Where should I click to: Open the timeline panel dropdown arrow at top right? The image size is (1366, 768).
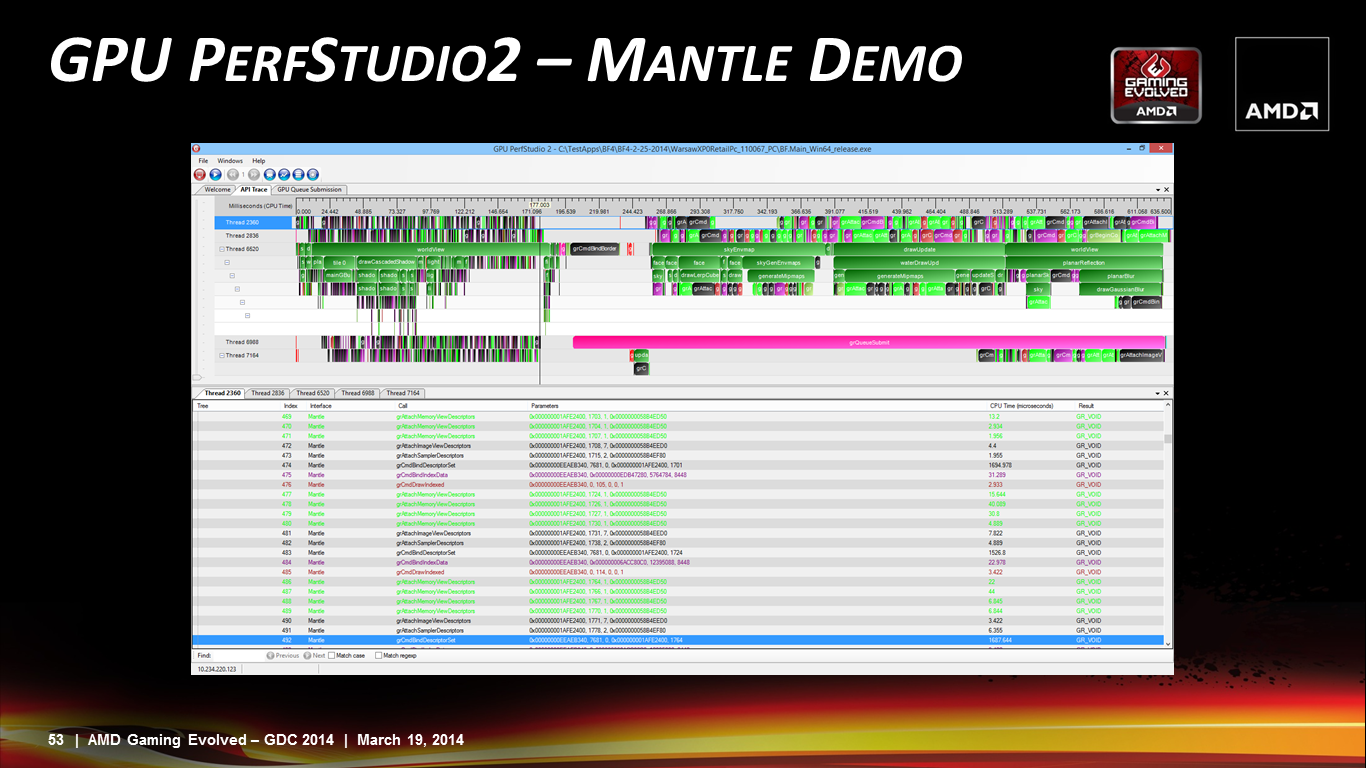pos(1158,189)
